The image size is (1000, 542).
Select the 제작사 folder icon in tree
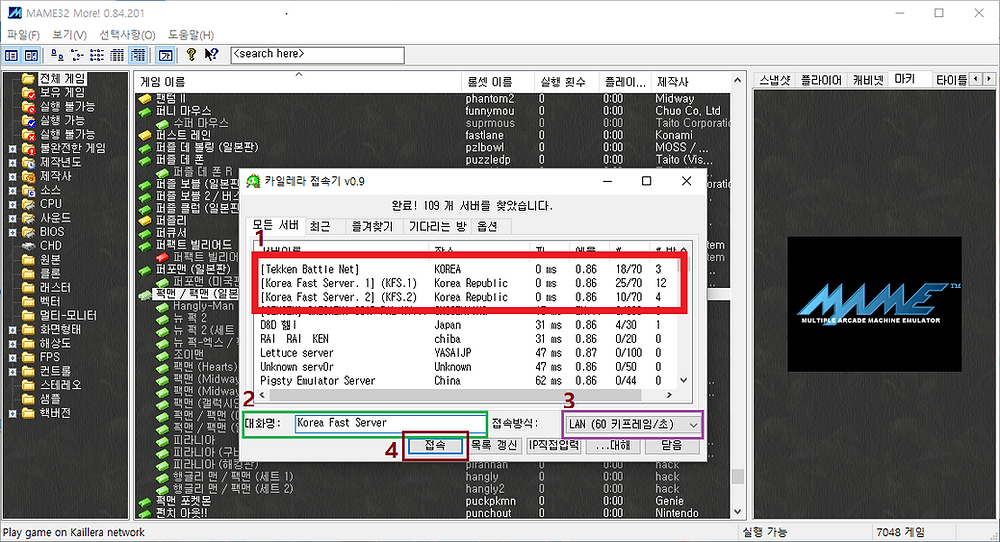pyautogui.click(x=27, y=177)
